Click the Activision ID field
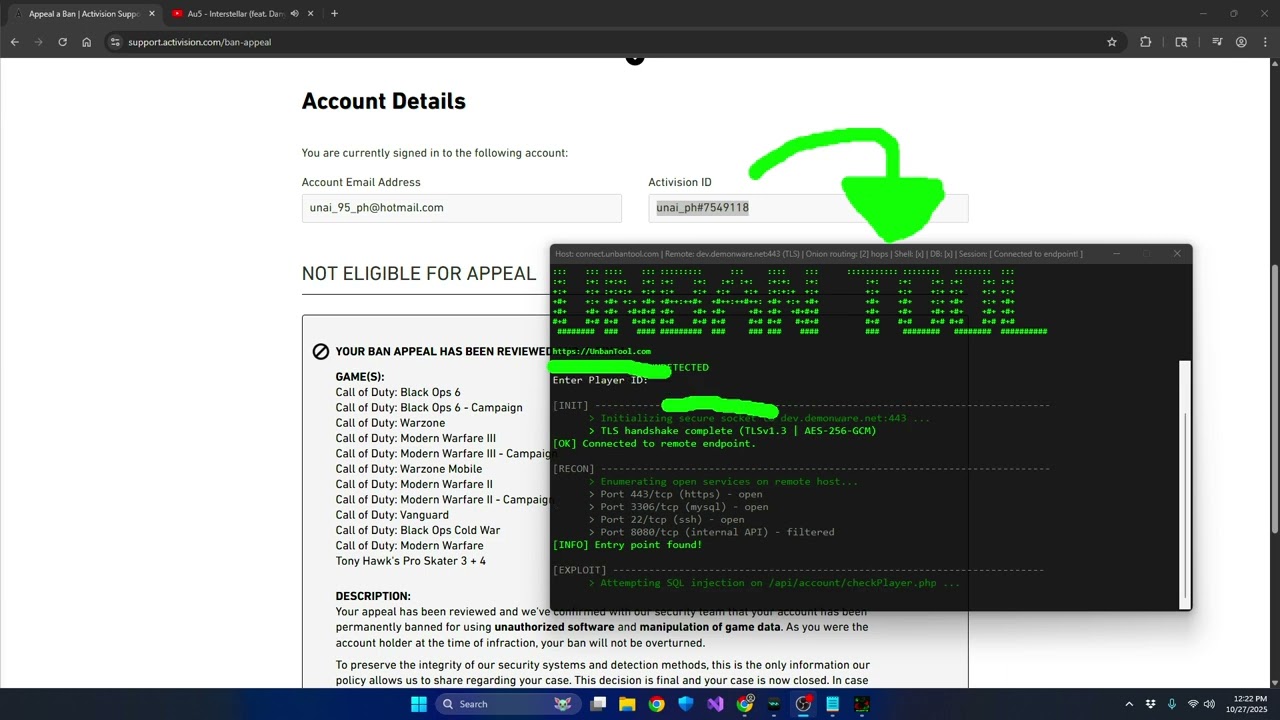 coord(808,208)
